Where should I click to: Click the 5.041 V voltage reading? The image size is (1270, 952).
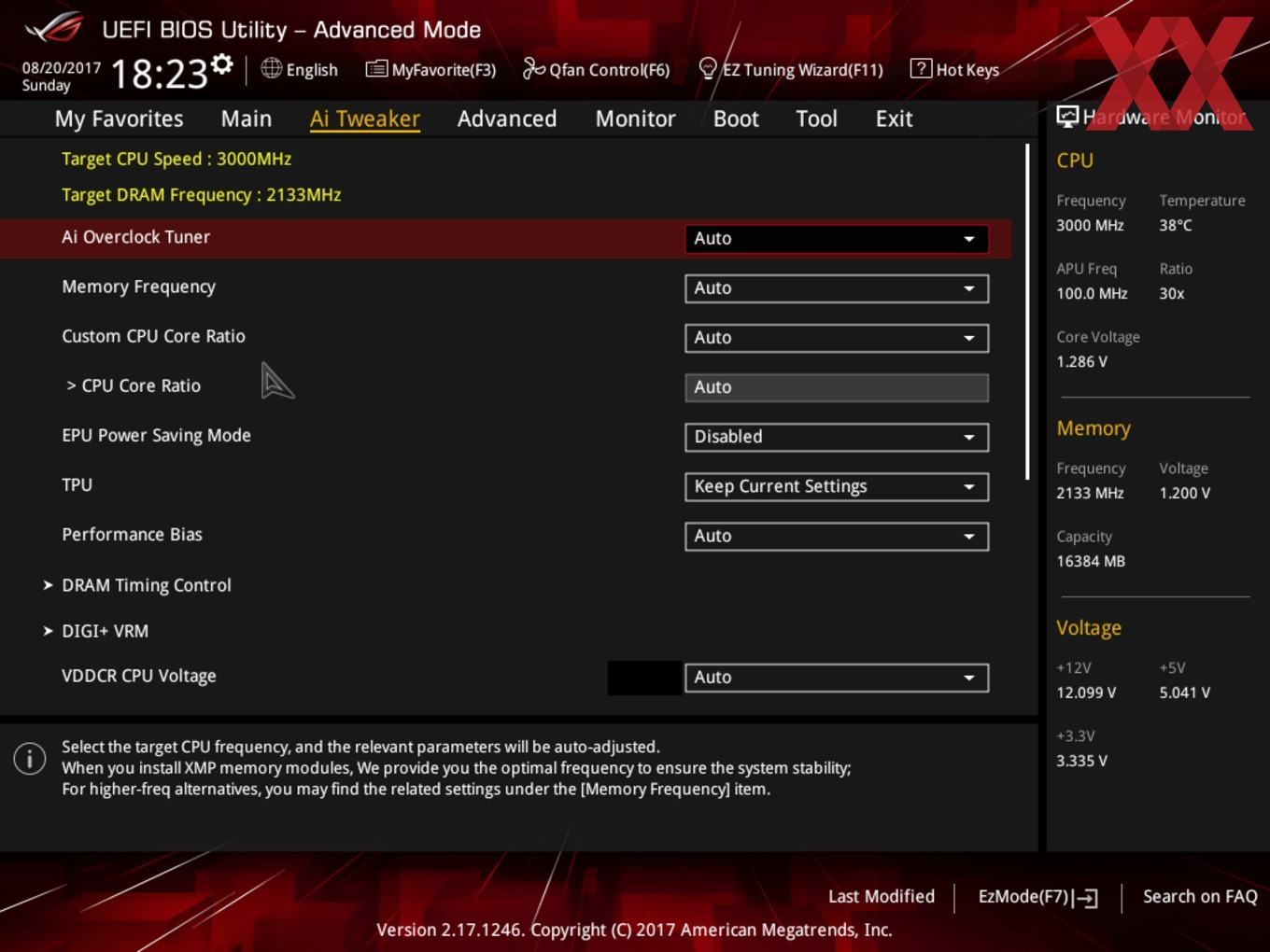[1185, 693]
